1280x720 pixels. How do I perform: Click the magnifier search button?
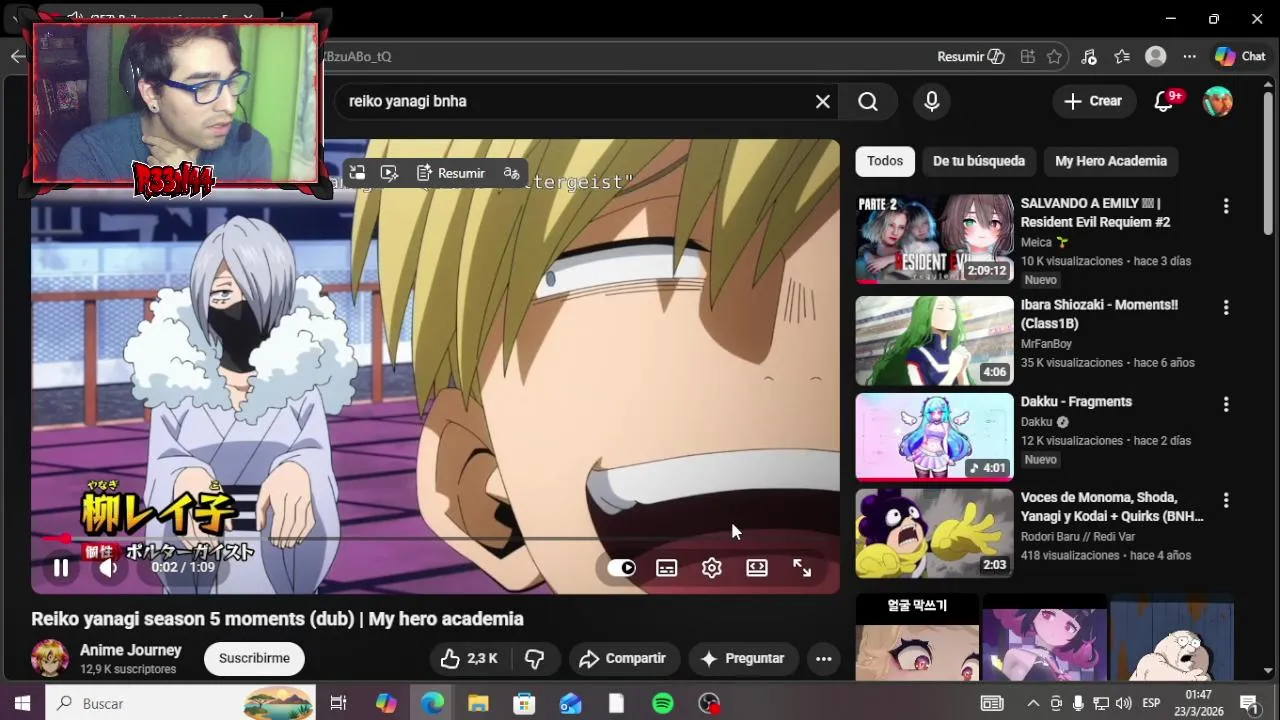click(x=868, y=101)
